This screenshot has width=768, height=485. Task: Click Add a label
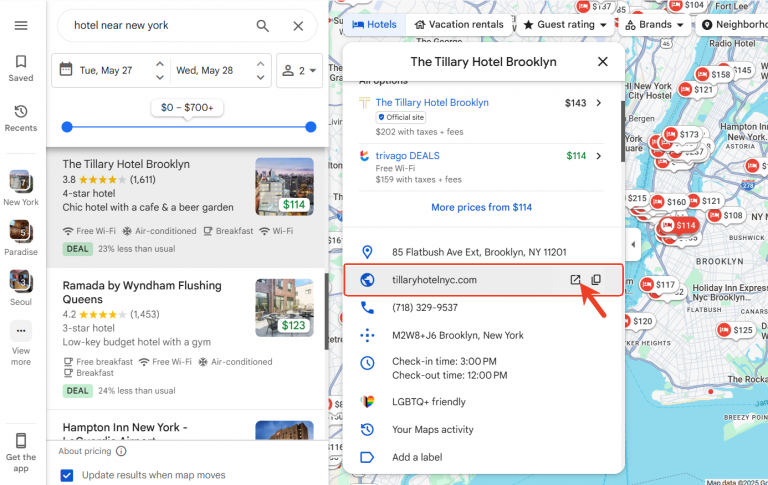click(417, 457)
